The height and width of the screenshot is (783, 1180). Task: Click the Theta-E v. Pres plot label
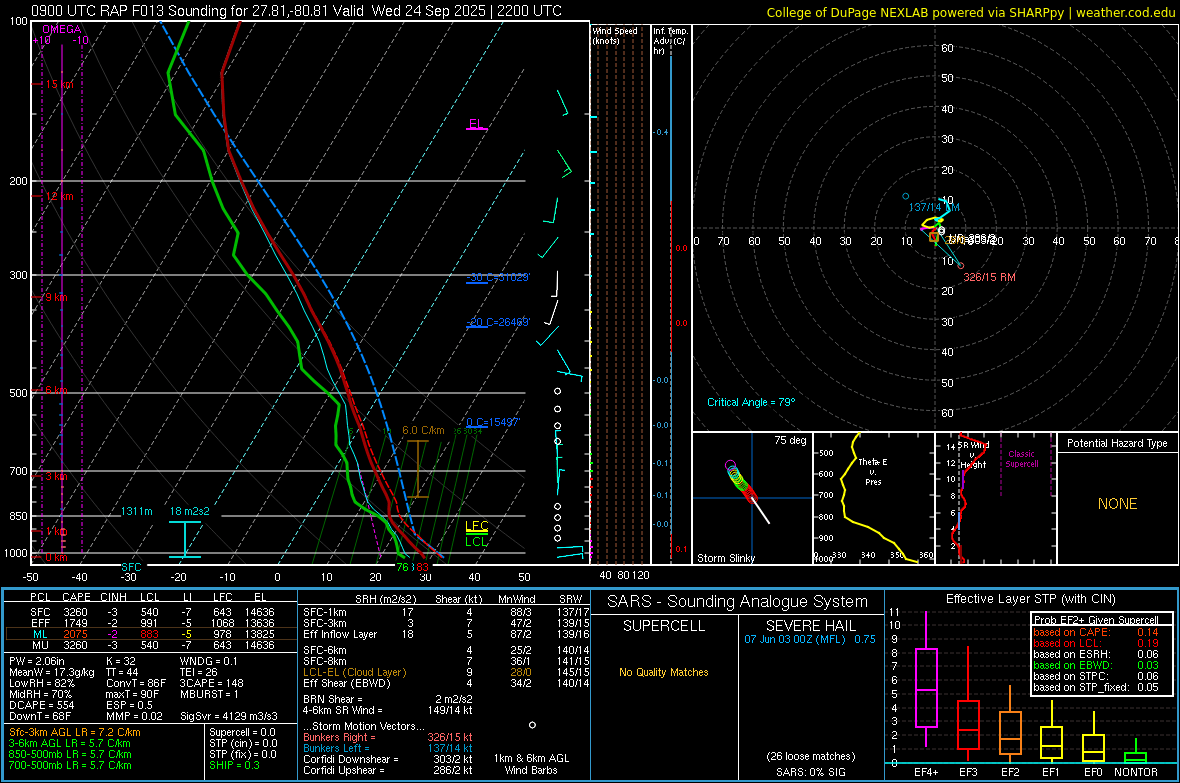(x=873, y=471)
